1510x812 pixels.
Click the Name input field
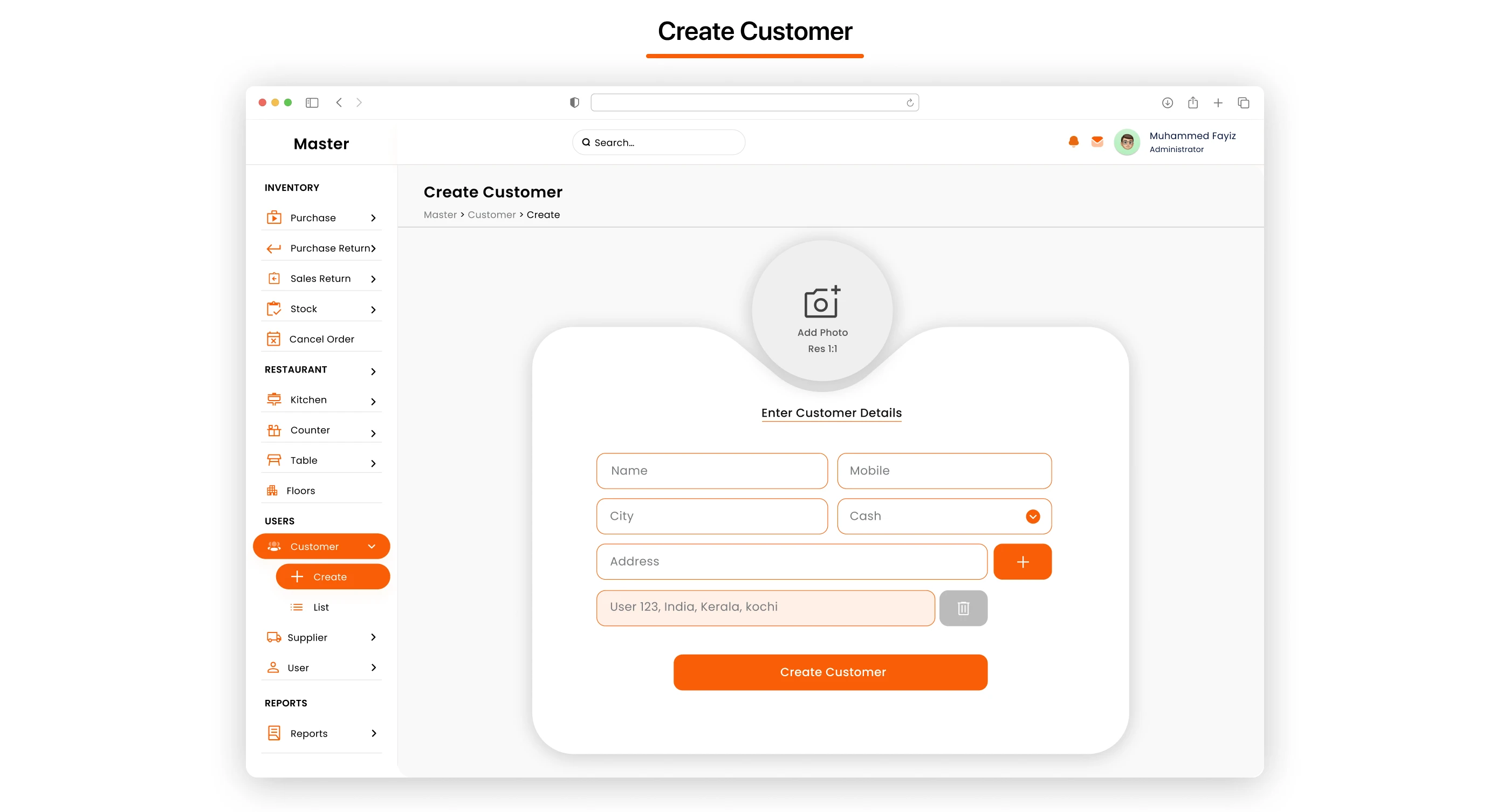712,471
